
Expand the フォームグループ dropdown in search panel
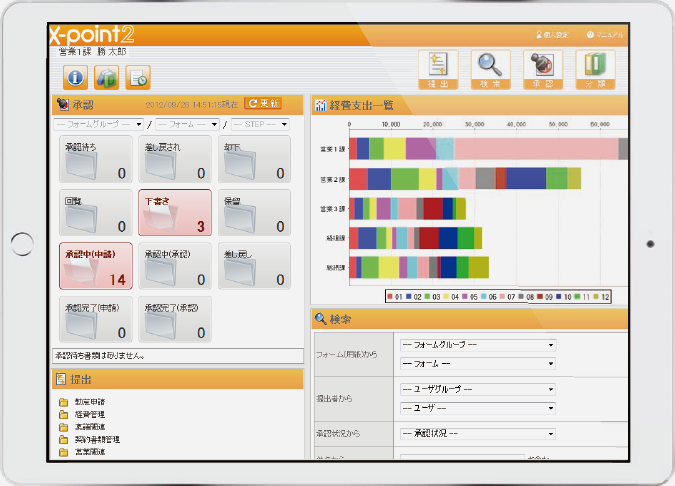point(476,346)
